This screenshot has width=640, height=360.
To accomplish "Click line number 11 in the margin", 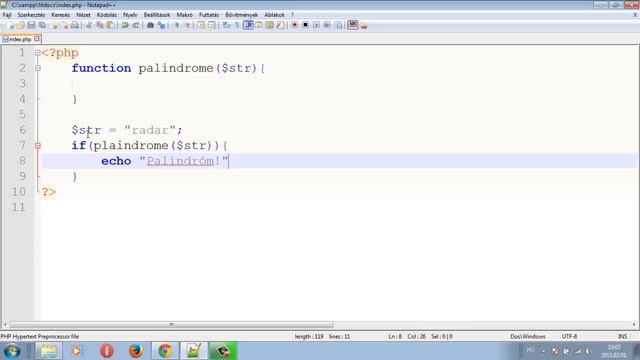I will 18,207.
